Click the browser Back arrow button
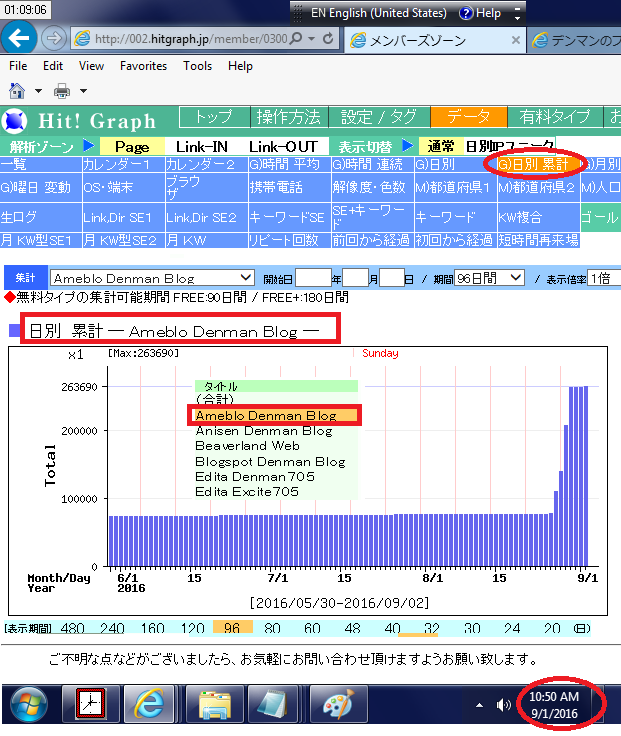621x736 pixels. pos(19,38)
